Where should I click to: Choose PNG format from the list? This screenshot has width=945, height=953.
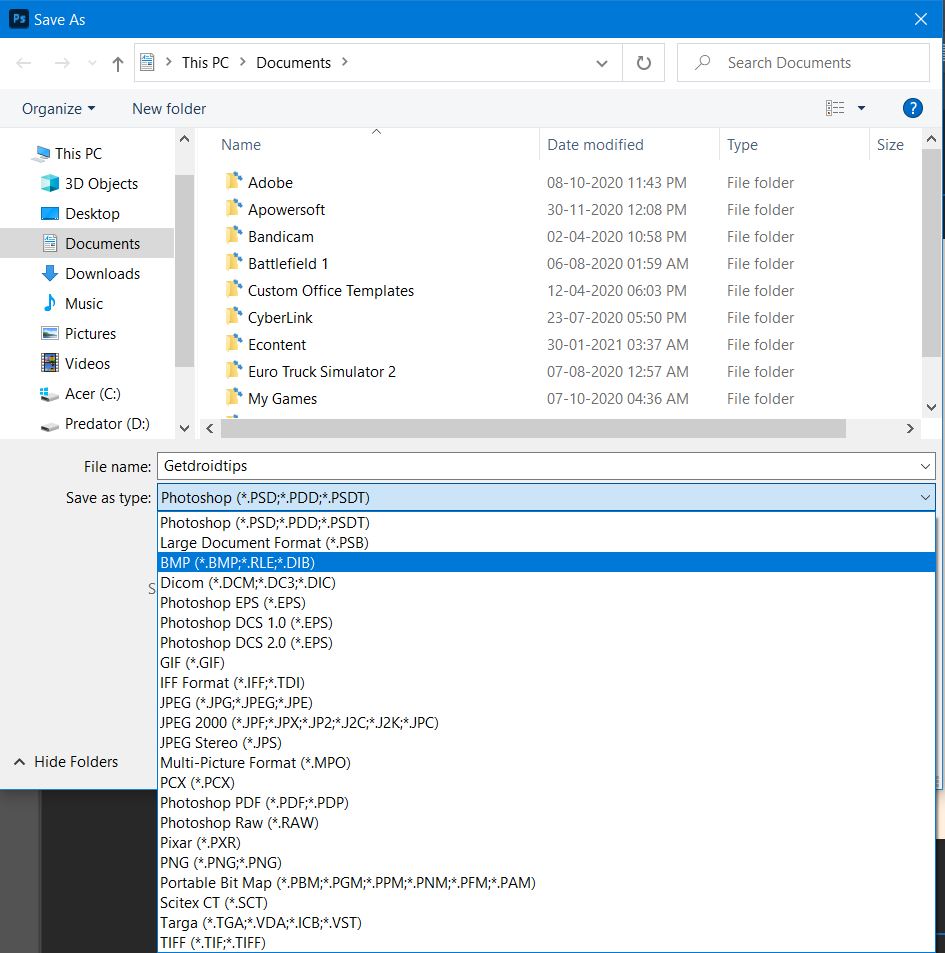546,863
